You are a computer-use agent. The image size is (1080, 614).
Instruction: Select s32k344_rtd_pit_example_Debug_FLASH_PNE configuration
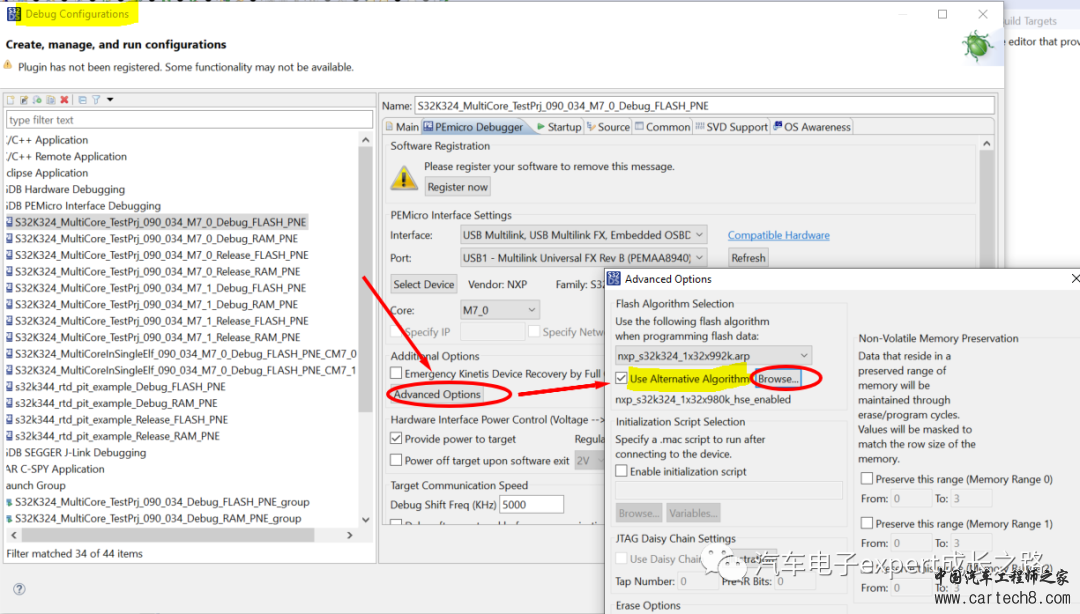coord(116,387)
